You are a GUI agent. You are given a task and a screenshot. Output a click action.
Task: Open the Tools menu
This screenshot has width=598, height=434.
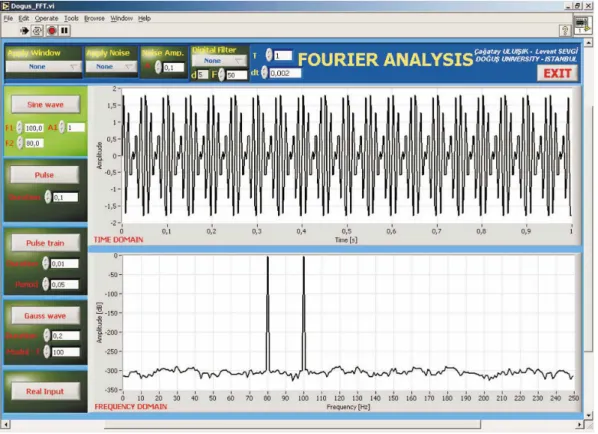click(x=71, y=18)
